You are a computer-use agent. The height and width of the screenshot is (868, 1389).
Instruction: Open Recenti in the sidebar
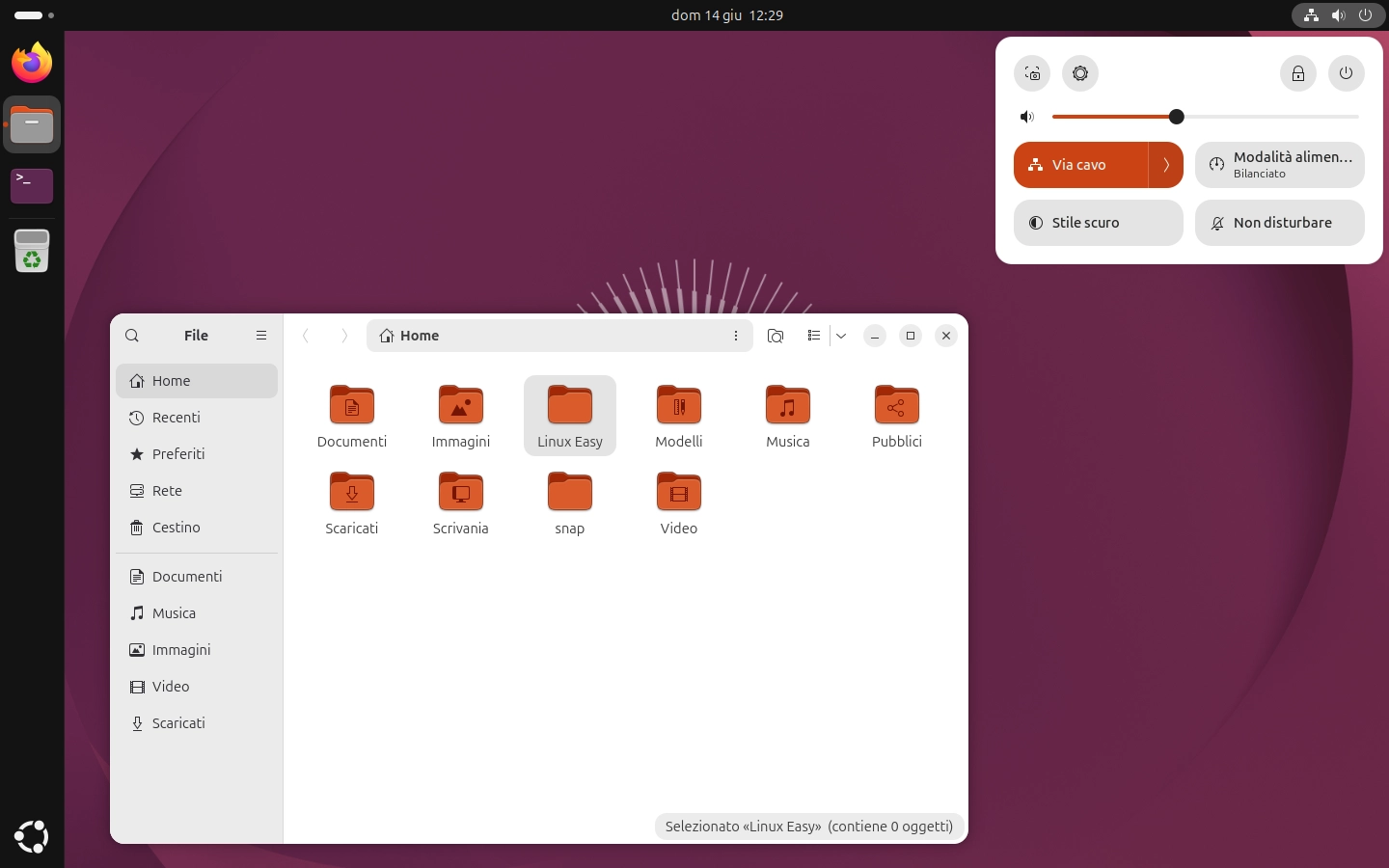pos(197,418)
